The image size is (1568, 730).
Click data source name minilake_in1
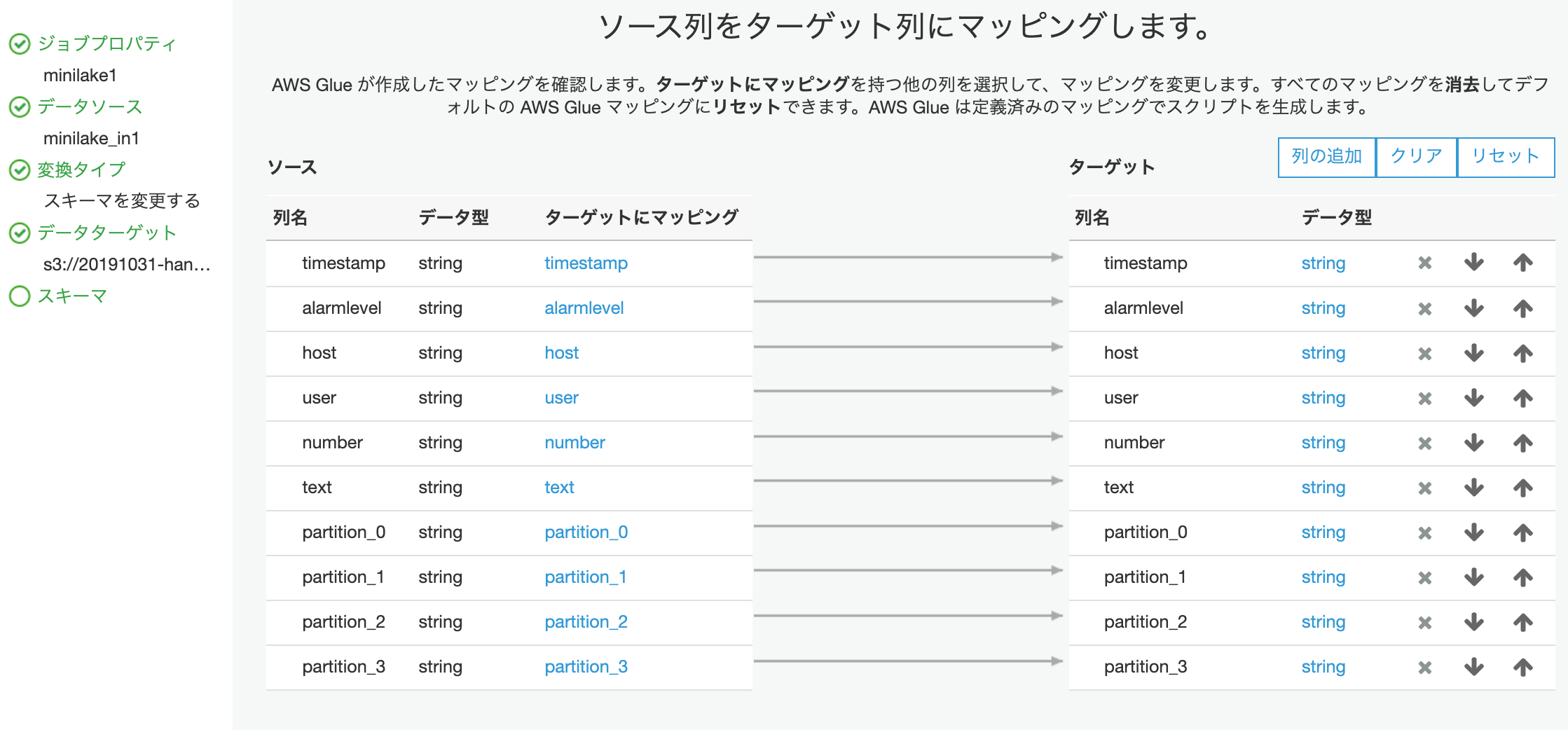pyautogui.click(x=91, y=138)
